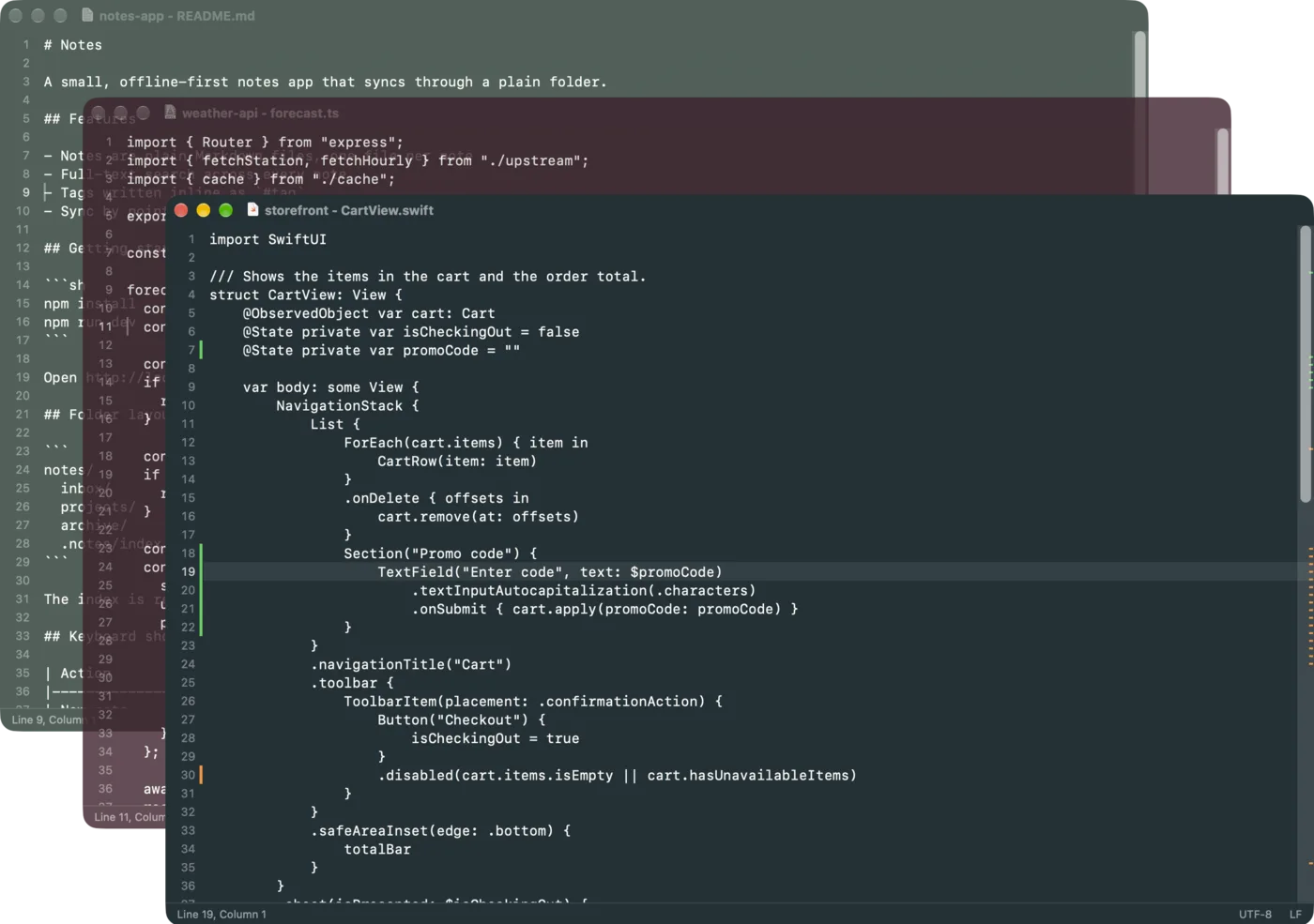The height and width of the screenshot is (924, 1314).
Task: Click 'Button("Checkout") {' line in storefront
Action: tap(461, 720)
